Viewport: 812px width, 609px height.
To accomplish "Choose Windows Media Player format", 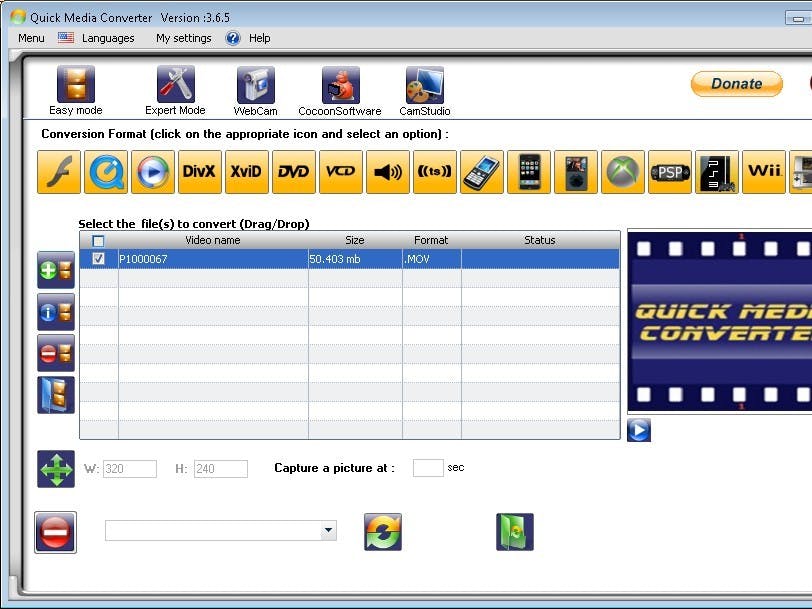I will click(153, 172).
